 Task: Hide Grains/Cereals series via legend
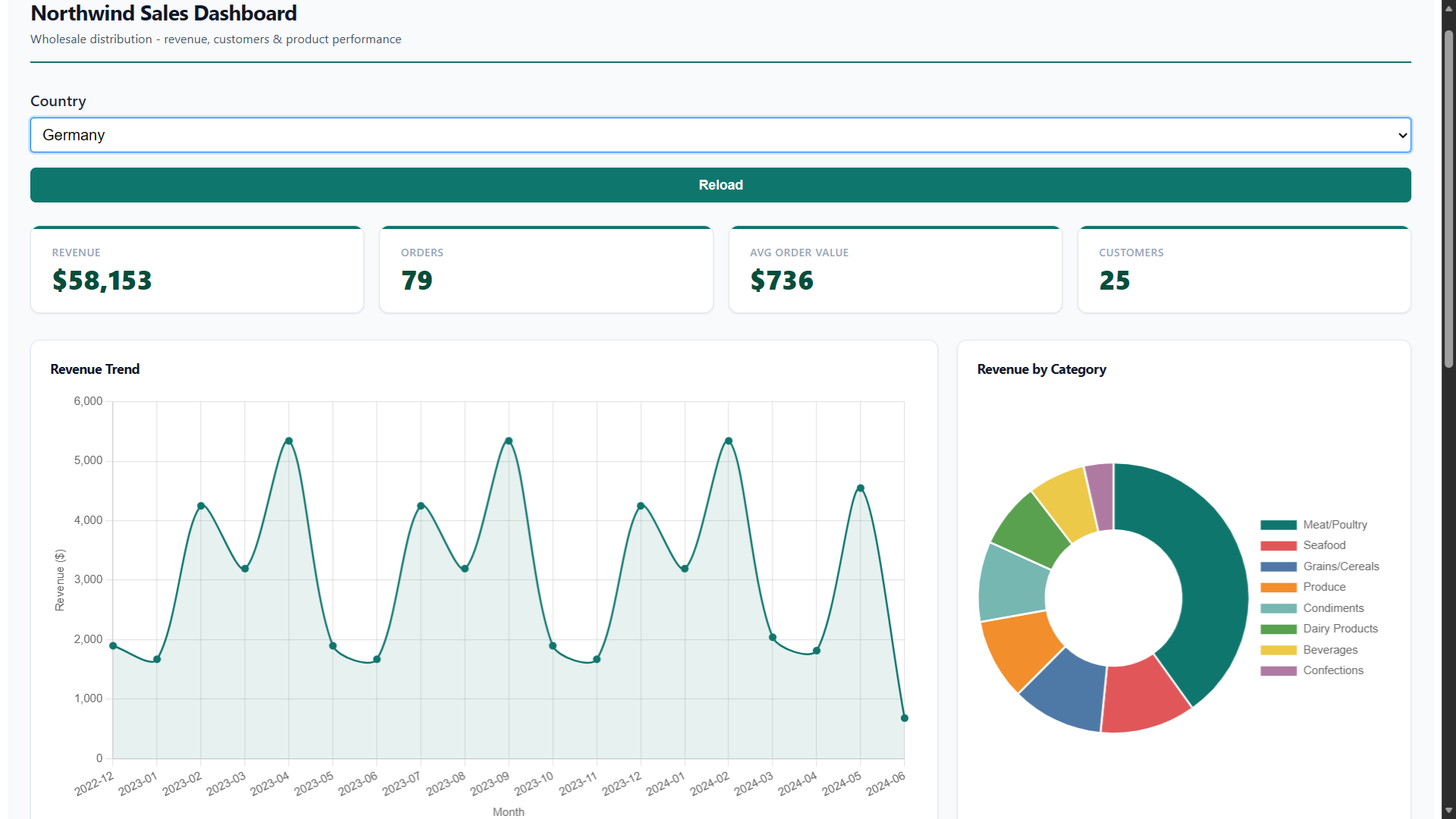(x=1340, y=566)
